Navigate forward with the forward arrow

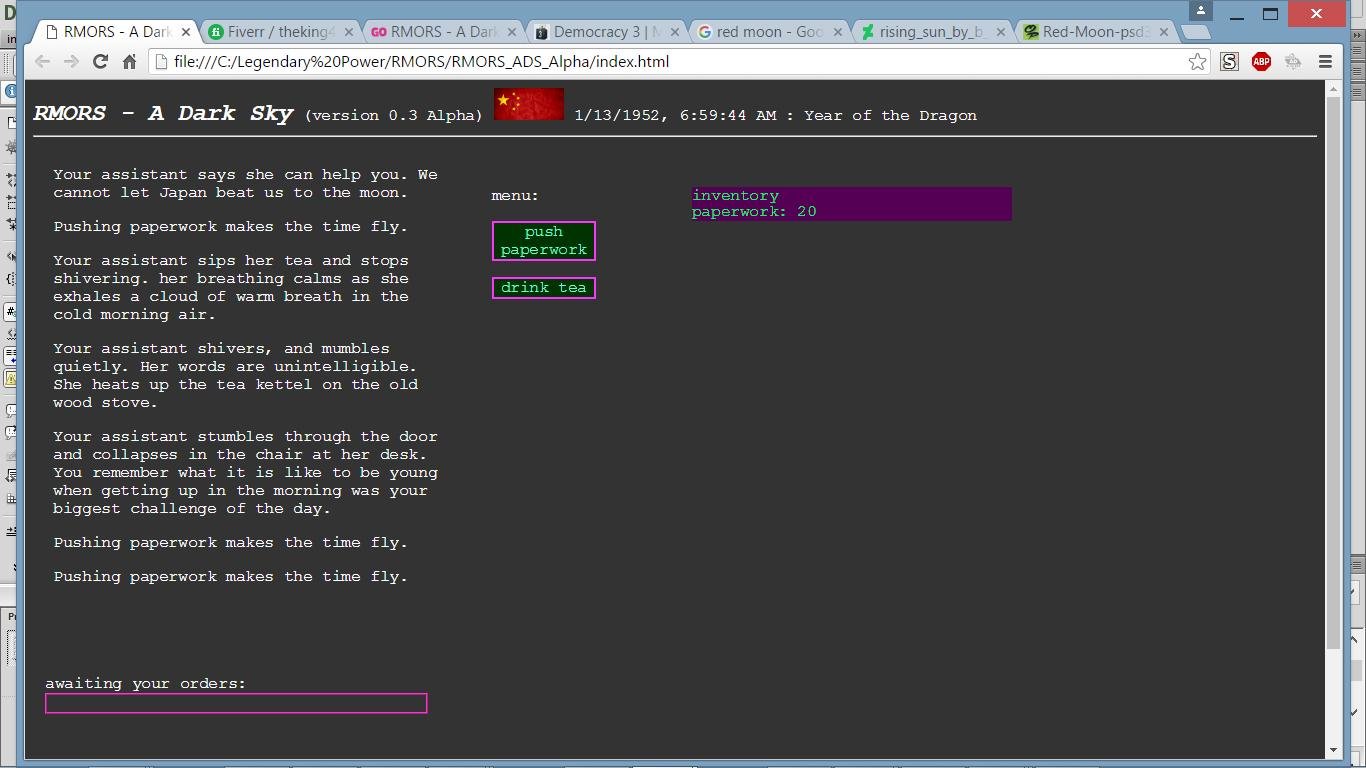71,61
